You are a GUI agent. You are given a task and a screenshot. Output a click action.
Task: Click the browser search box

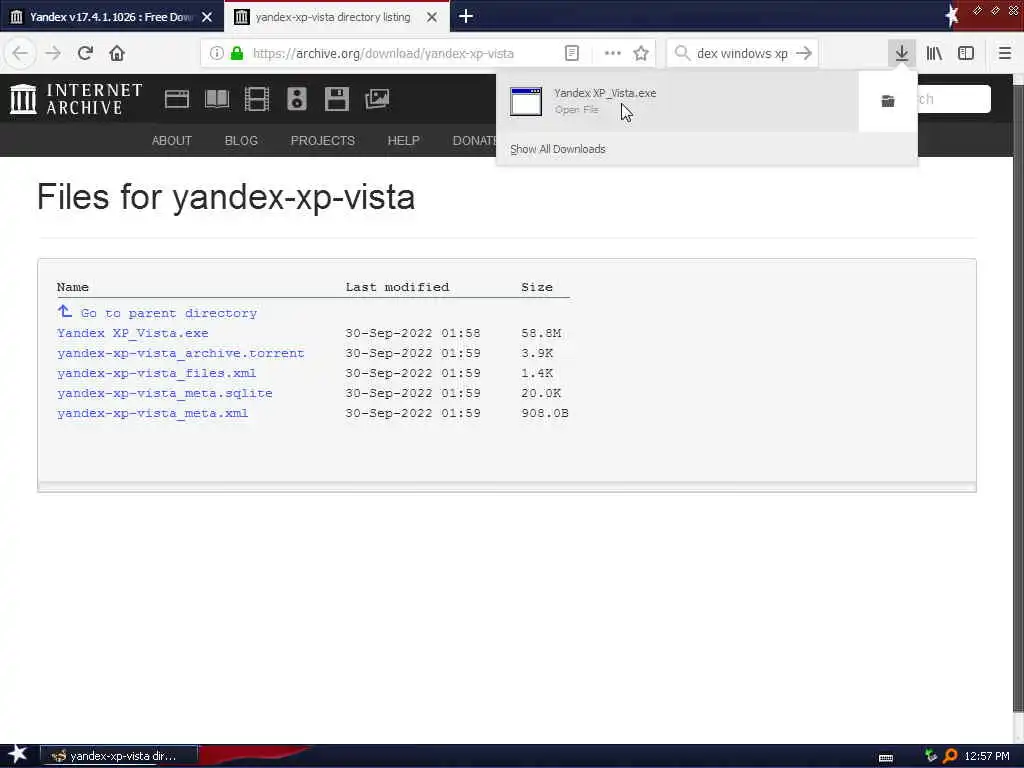point(741,54)
